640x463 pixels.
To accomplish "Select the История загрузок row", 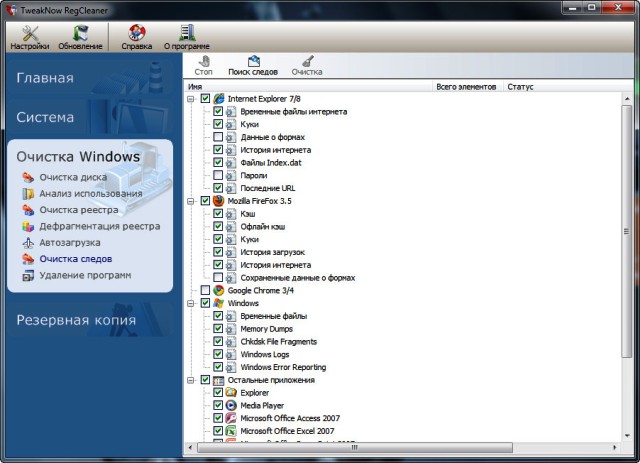I will click(273, 252).
